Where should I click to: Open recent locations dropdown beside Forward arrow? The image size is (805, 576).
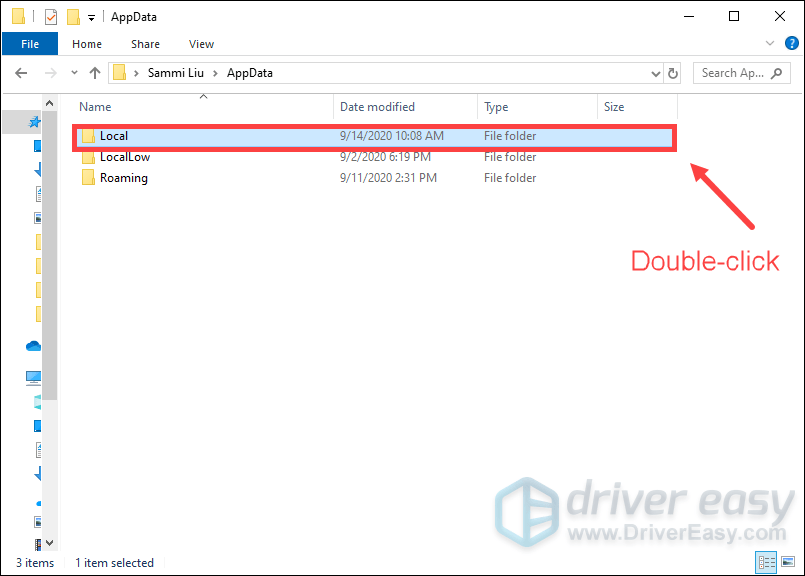point(73,73)
